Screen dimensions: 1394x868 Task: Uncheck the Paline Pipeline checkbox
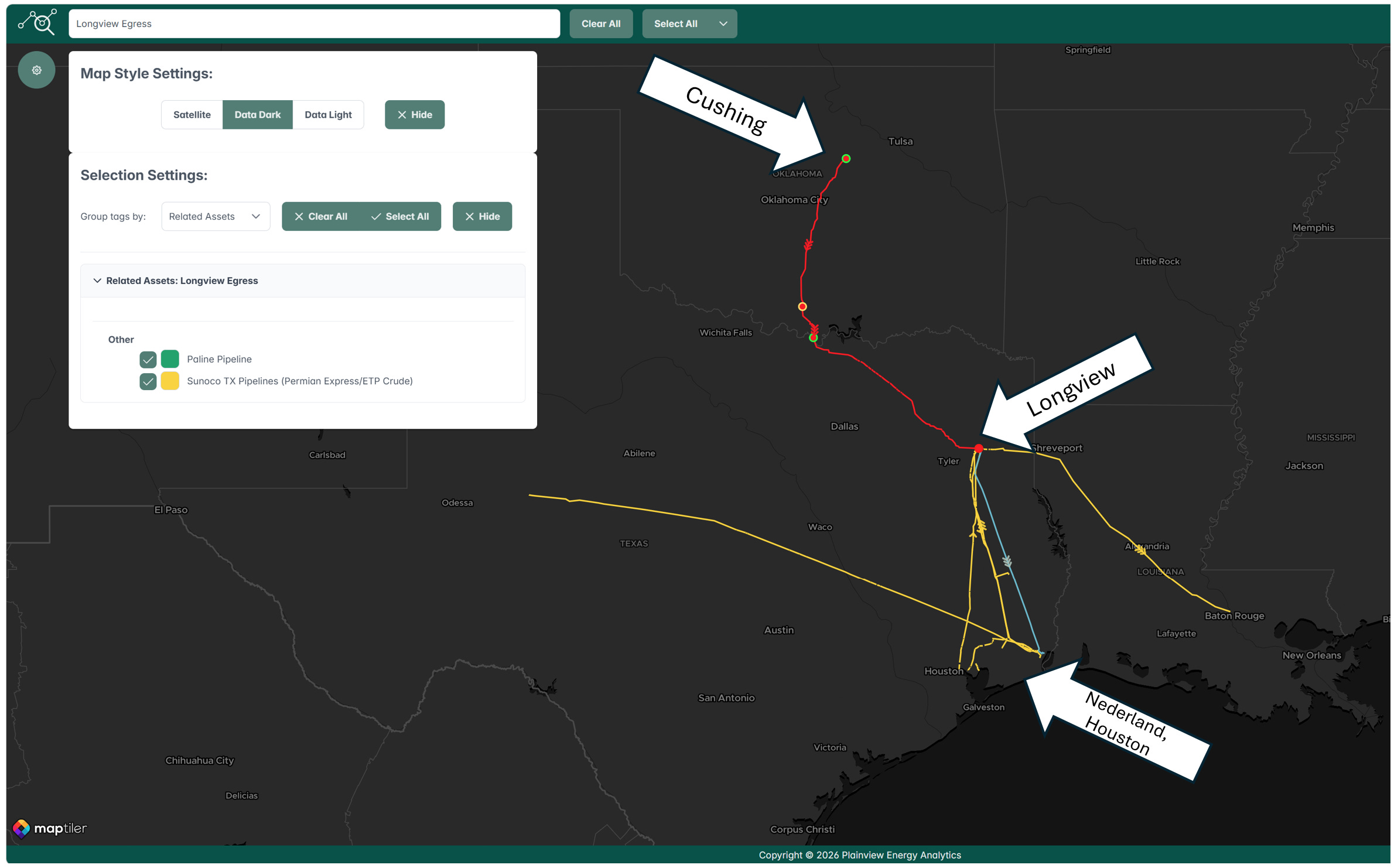148,360
